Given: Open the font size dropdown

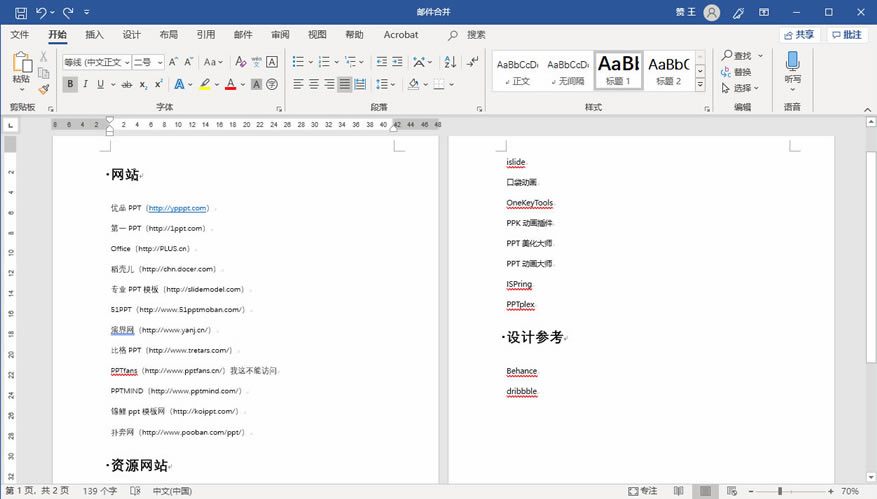Looking at the screenshot, I should (160, 62).
